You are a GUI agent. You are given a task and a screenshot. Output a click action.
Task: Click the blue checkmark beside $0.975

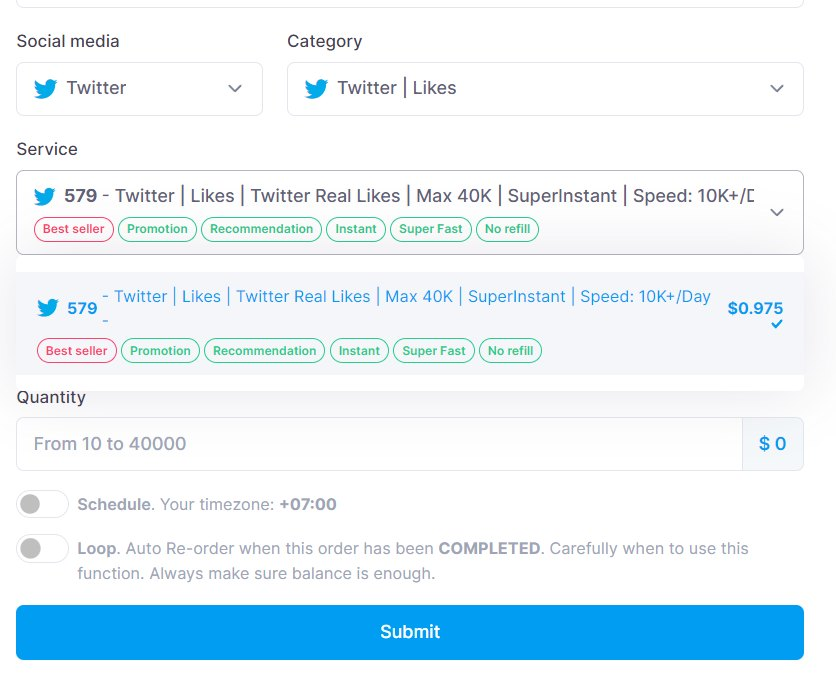tap(777, 324)
